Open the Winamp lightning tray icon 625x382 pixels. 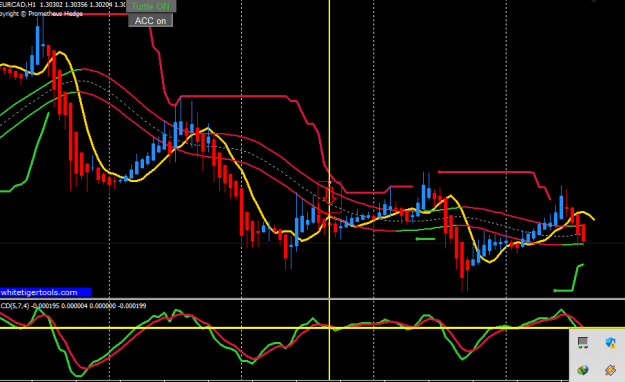(610, 370)
